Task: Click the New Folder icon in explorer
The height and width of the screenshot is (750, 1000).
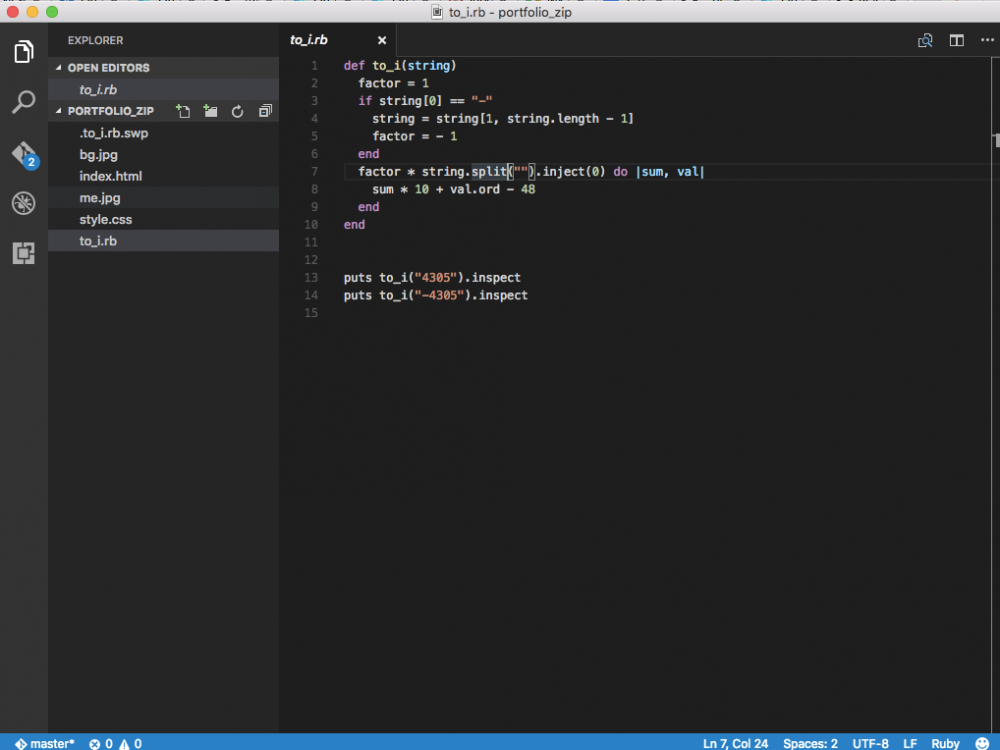Action: [x=210, y=111]
